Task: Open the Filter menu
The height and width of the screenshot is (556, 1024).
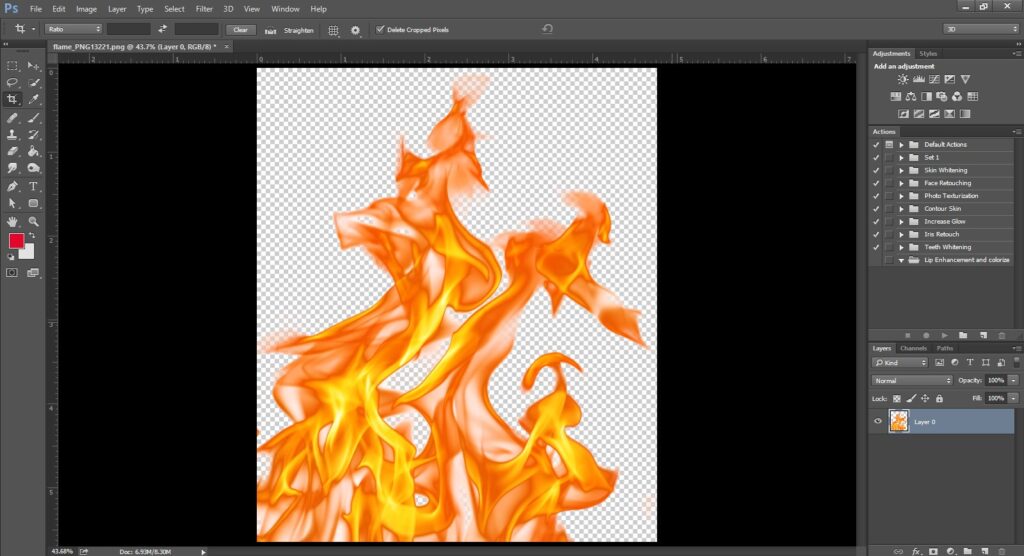Action: pos(204,9)
